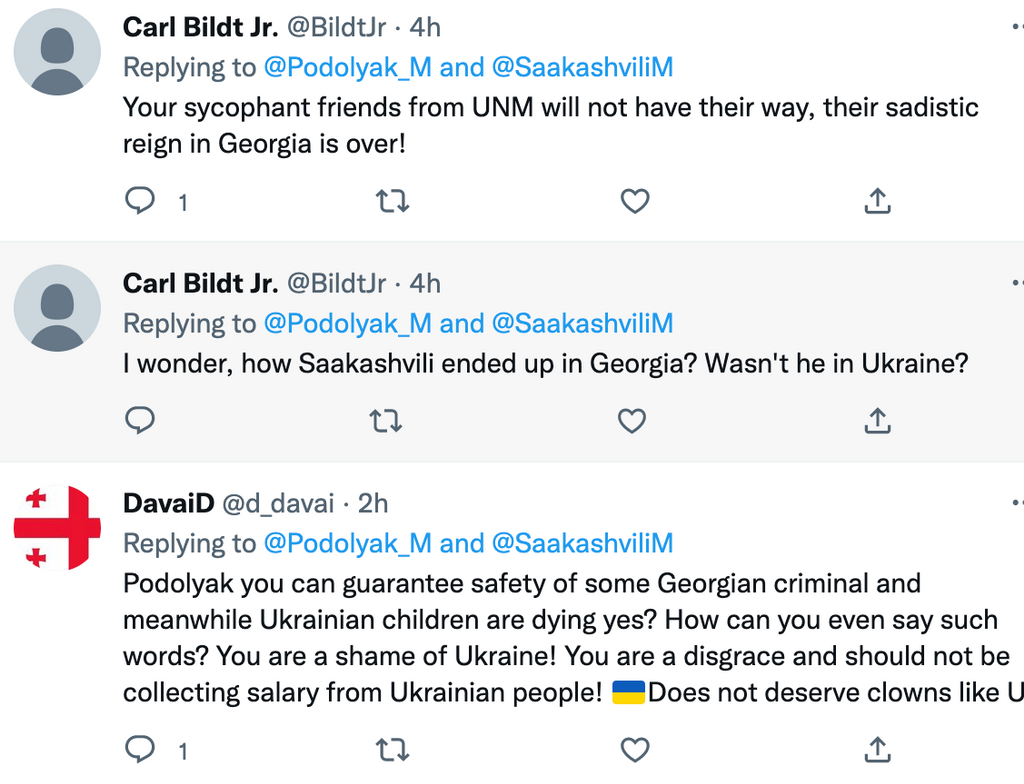
Task: Open @SaakashviliM mention in the first tweet
Action: point(582,67)
